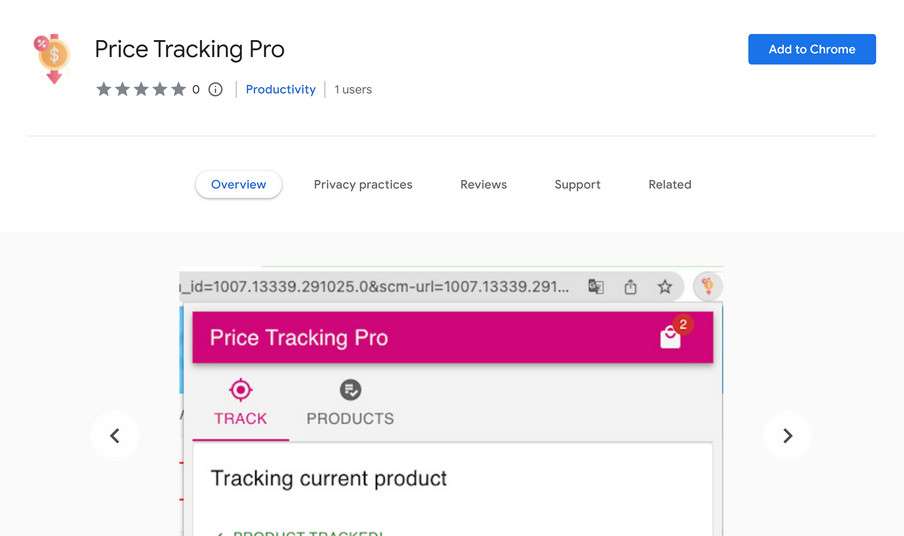Advance to the next screenshot with right arrow

pyautogui.click(x=787, y=435)
